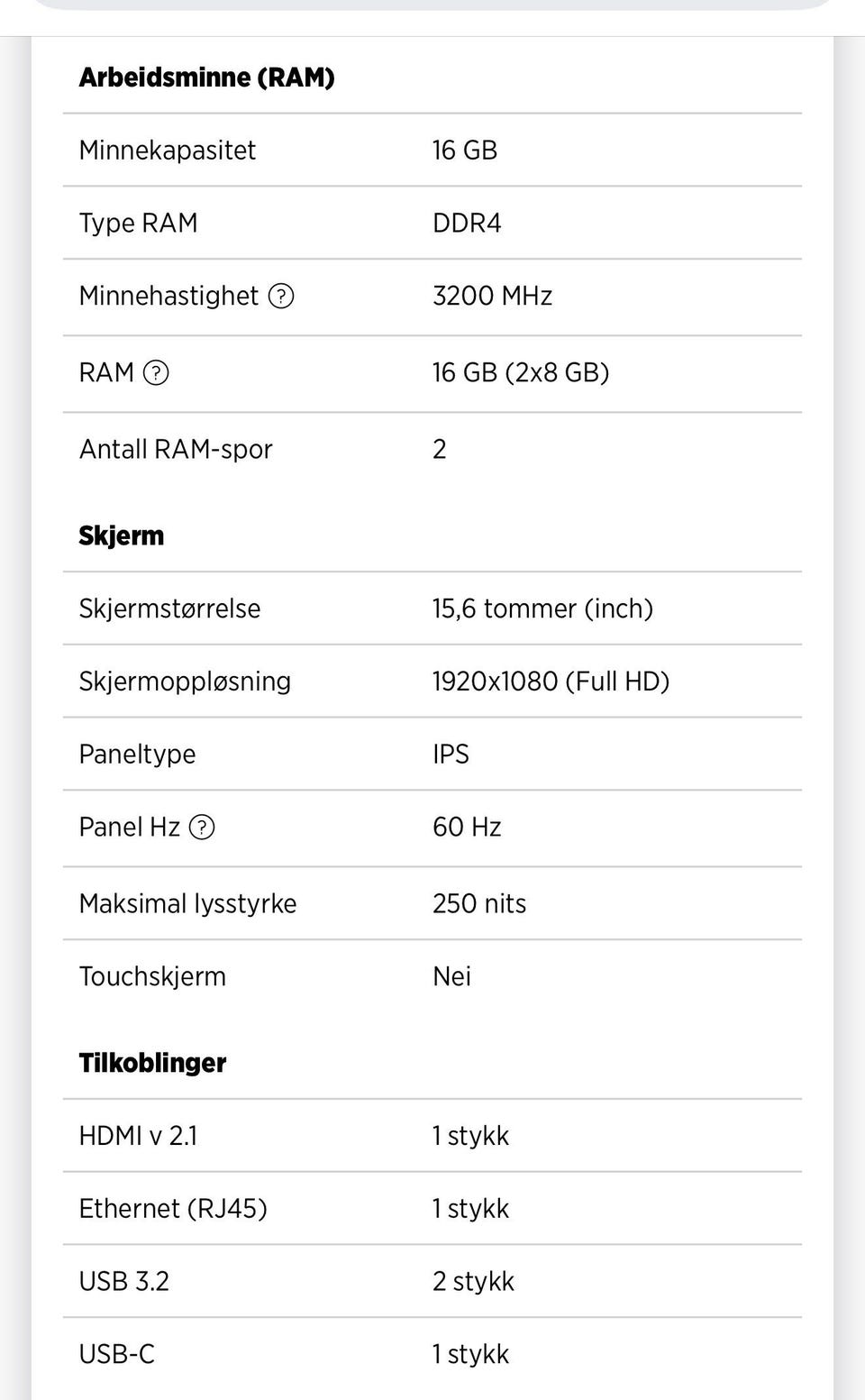Click the Antall RAM-spor row label
This screenshot has height=1400, width=865.
176,449
